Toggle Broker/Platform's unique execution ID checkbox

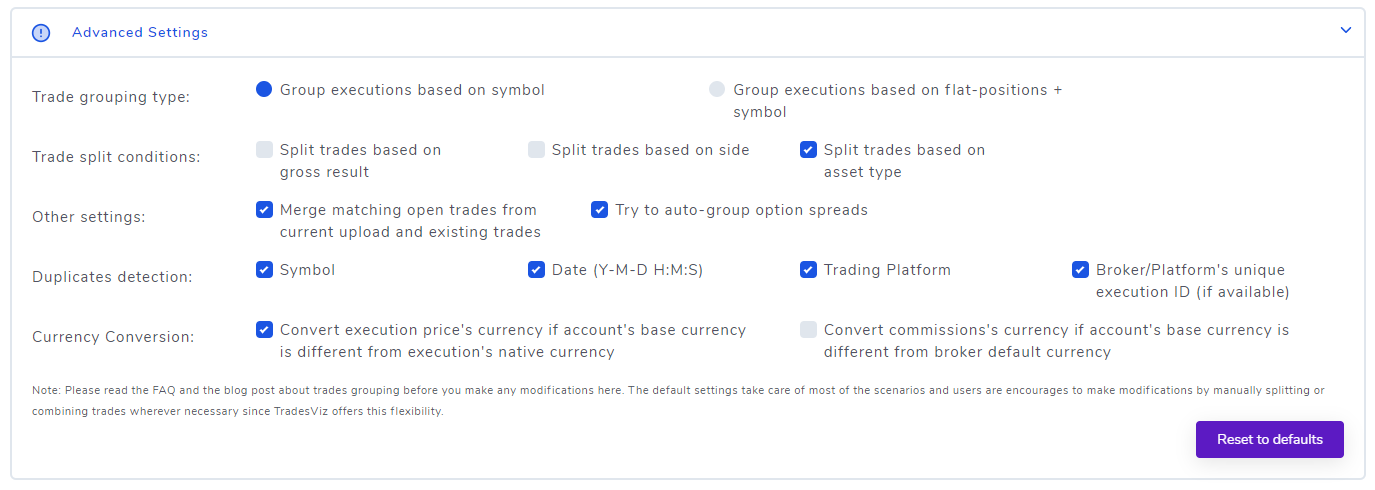click(1080, 270)
